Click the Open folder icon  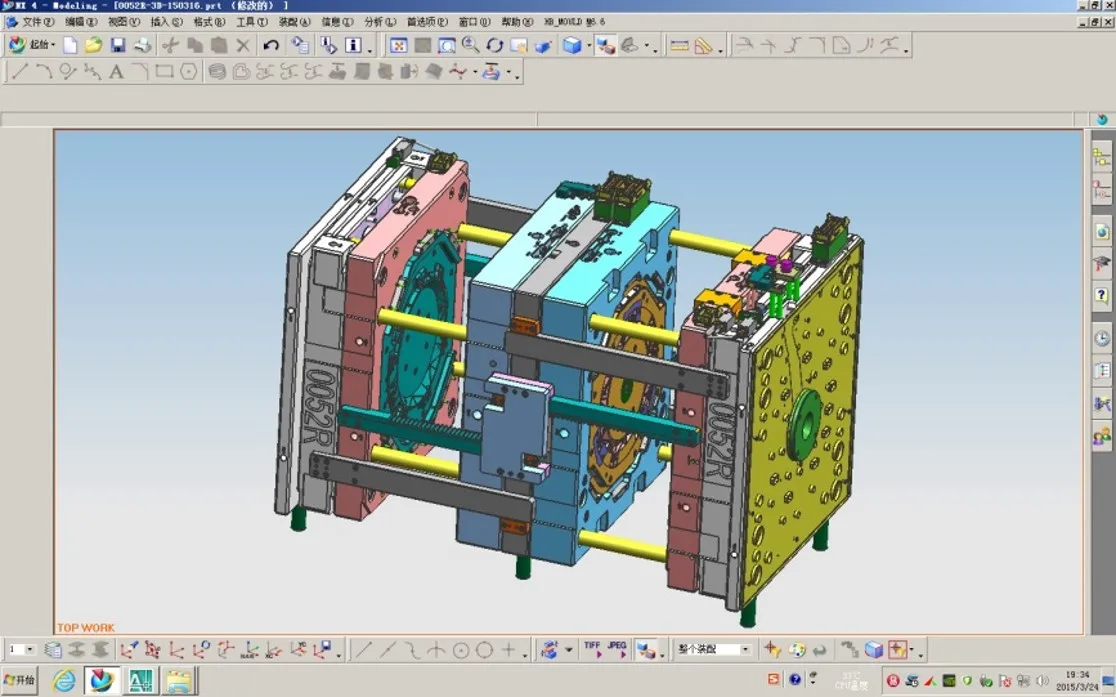(x=94, y=45)
